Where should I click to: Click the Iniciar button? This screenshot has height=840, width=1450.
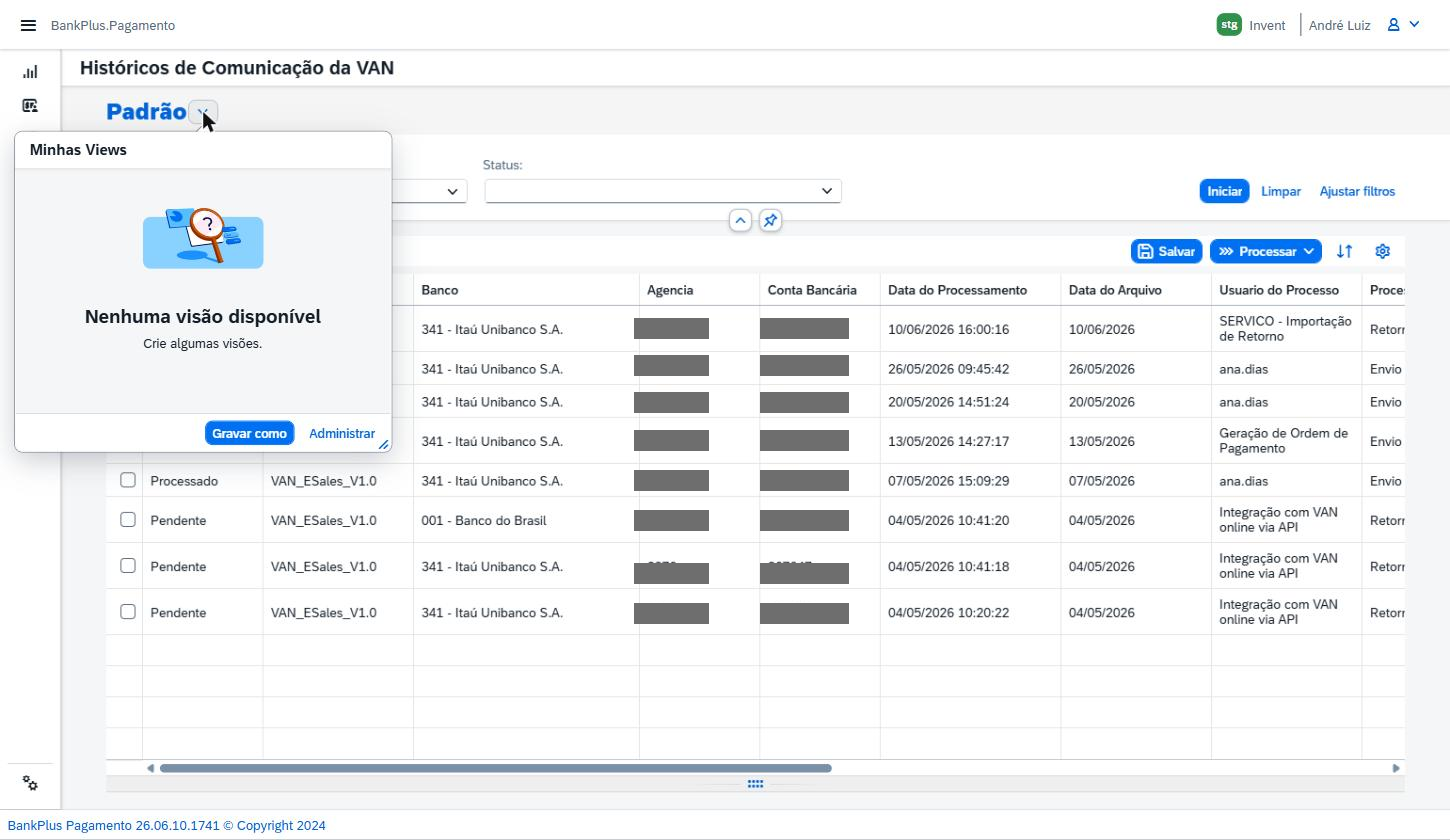1224,191
